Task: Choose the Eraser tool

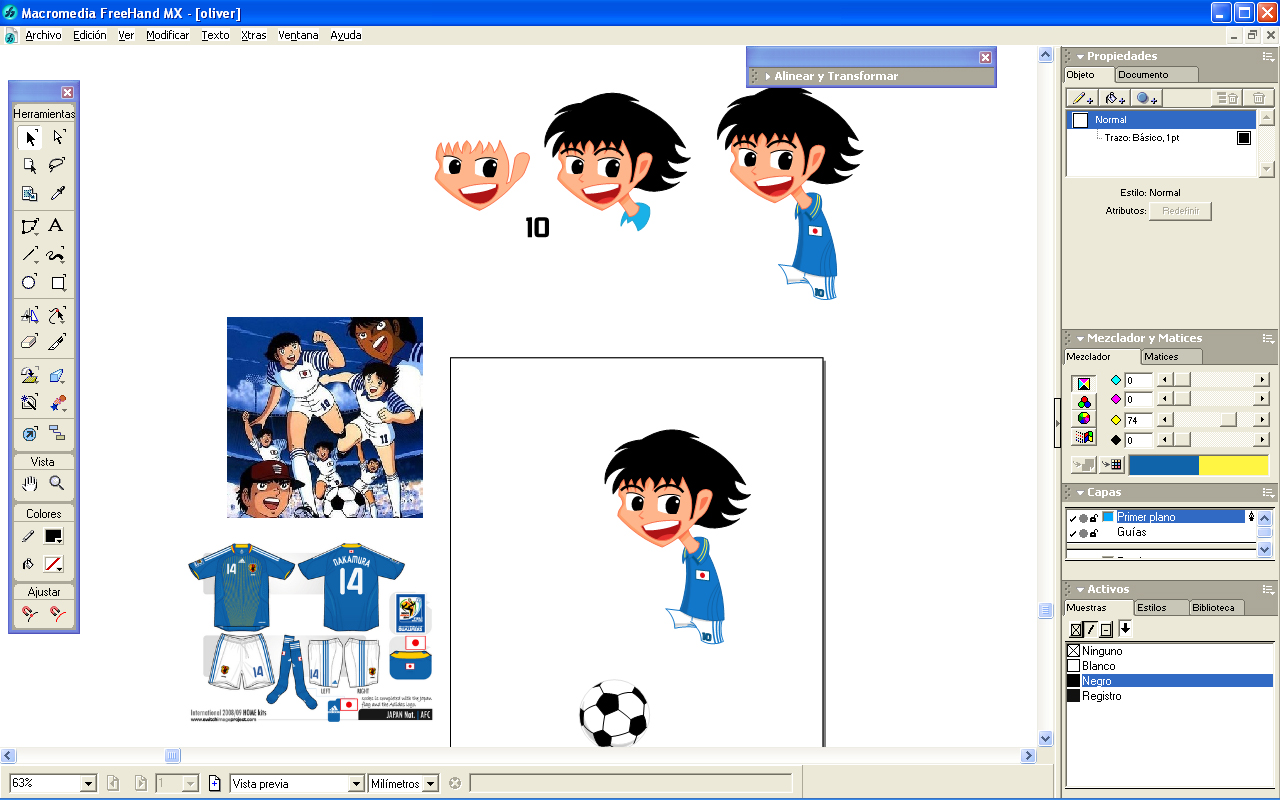Action: pyautogui.click(x=30, y=342)
